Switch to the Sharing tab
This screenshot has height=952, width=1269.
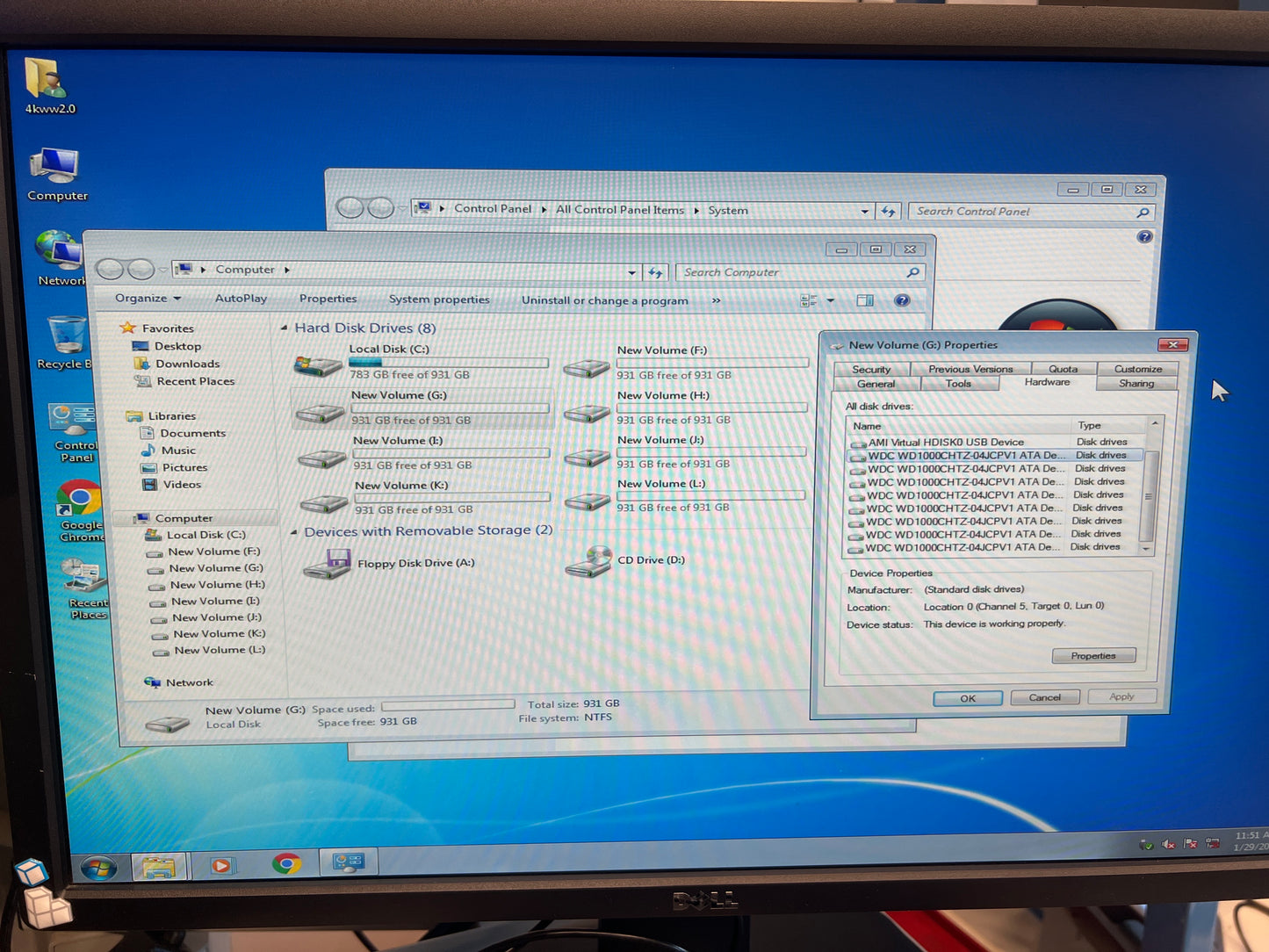point(1136,384)
